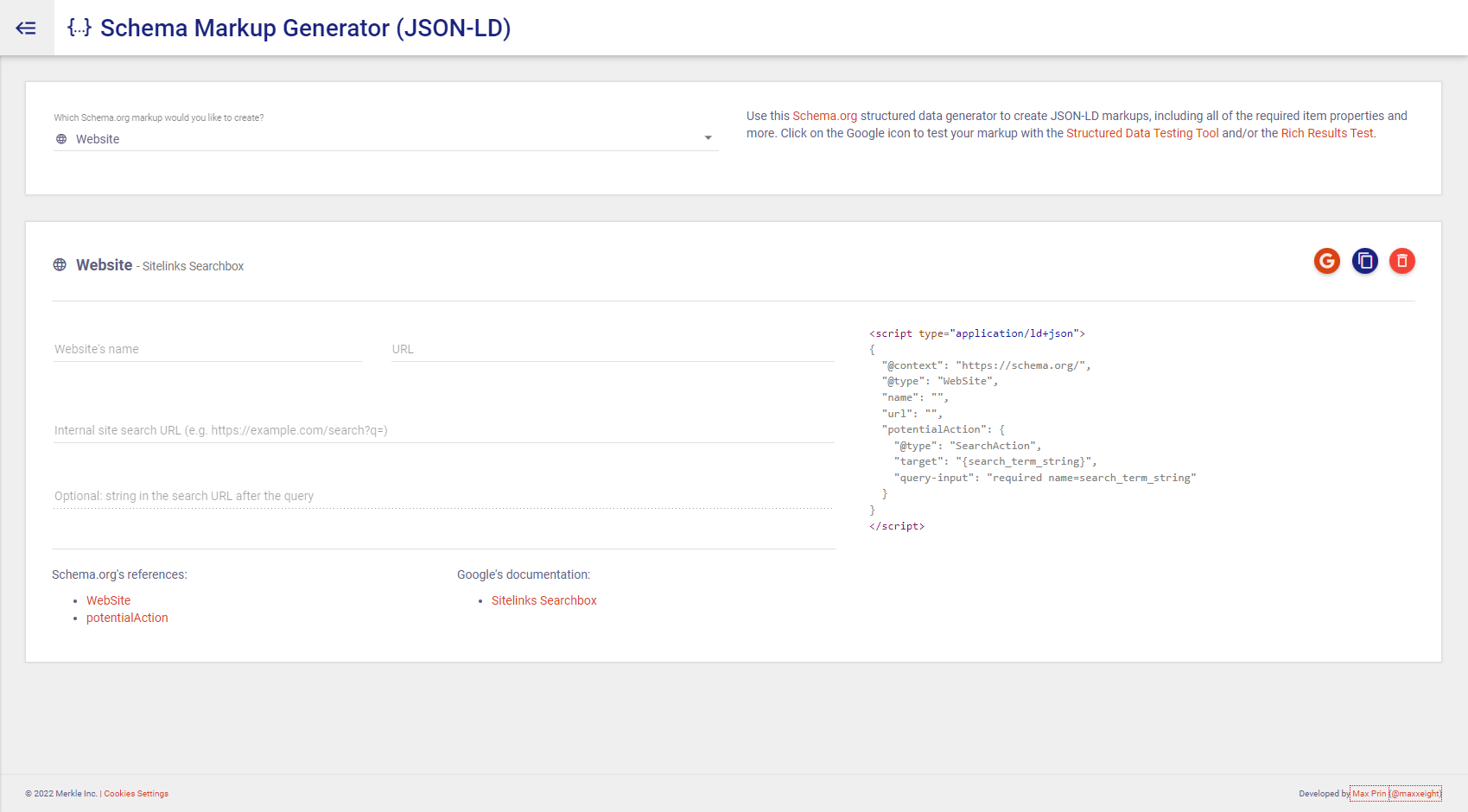Click the "target" search_term_string code line
Screen dimensions: 1468x812
995,461
